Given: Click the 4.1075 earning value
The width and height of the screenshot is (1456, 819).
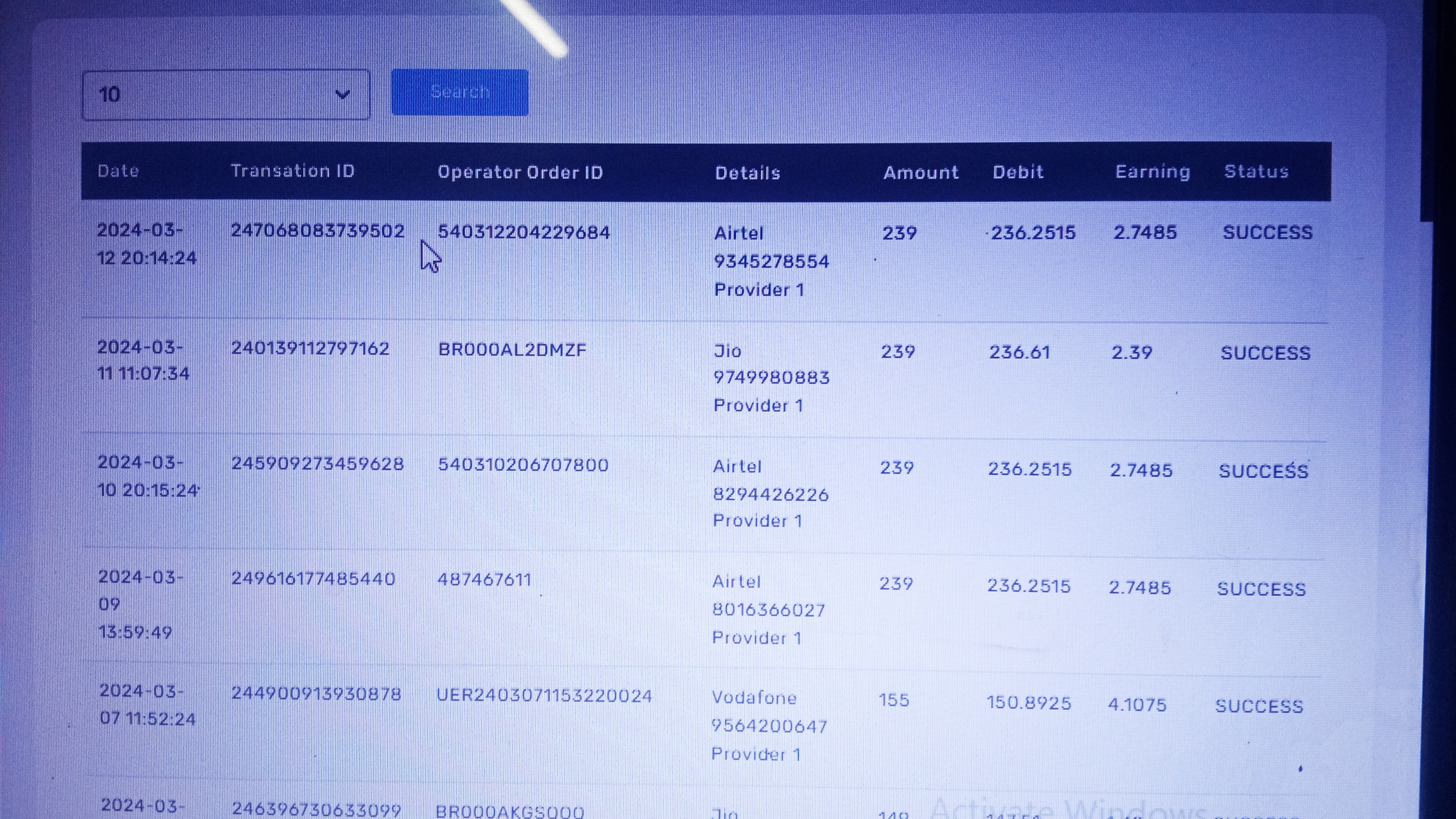Looking at the screenshot, I should pyautogui.click(x=1137, y=705).
